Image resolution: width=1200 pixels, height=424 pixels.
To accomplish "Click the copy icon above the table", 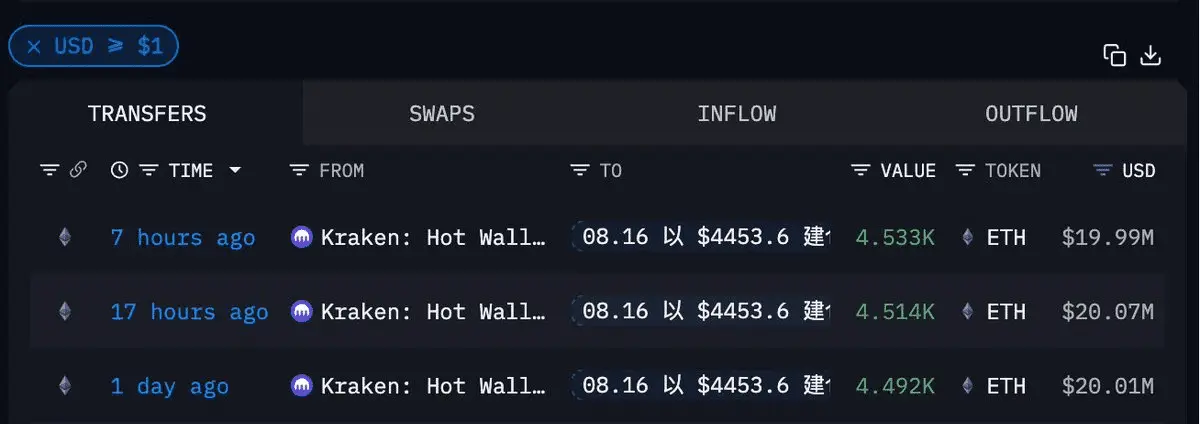I will [x=1114, y=55].
